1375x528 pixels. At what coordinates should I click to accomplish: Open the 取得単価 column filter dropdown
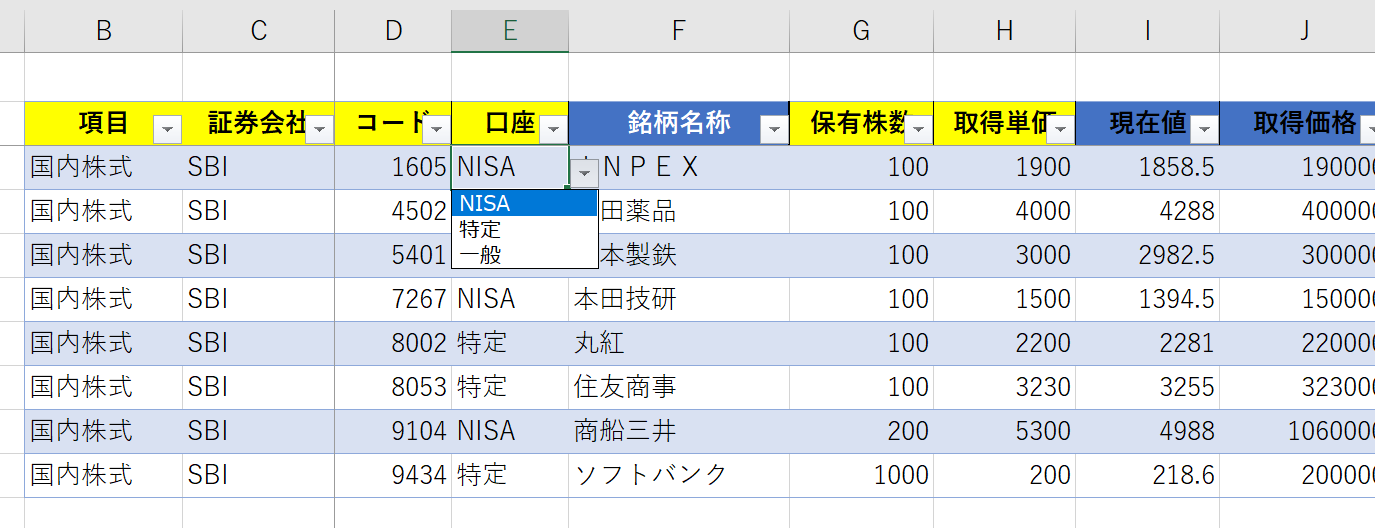coord(1061,129)
